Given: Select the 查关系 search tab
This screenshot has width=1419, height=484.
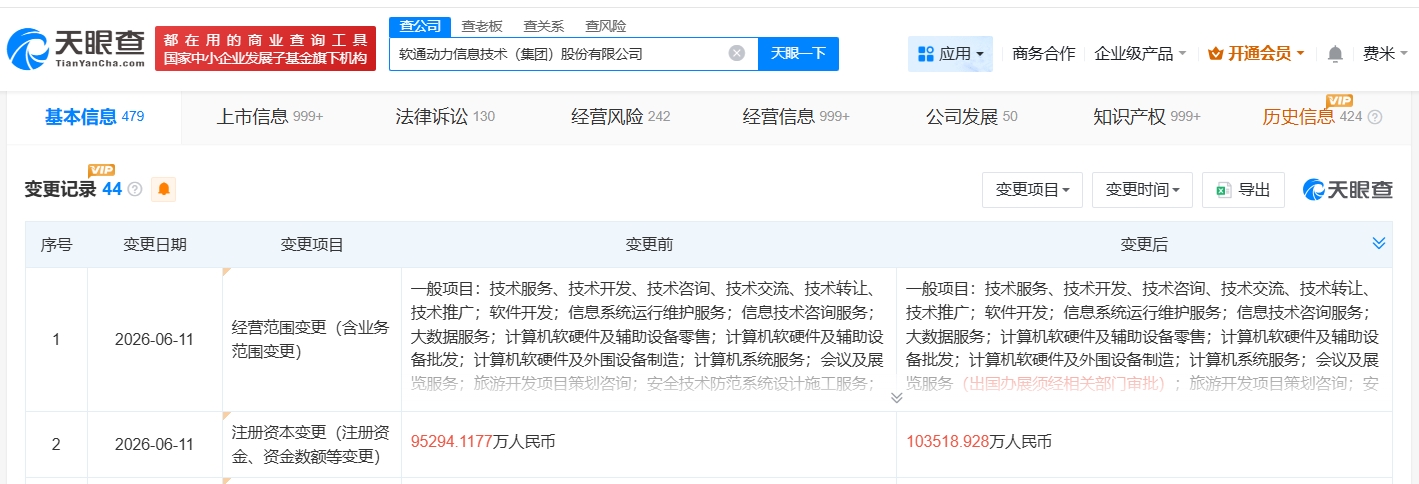Looking at the screenshot, I should click(543, 26).
